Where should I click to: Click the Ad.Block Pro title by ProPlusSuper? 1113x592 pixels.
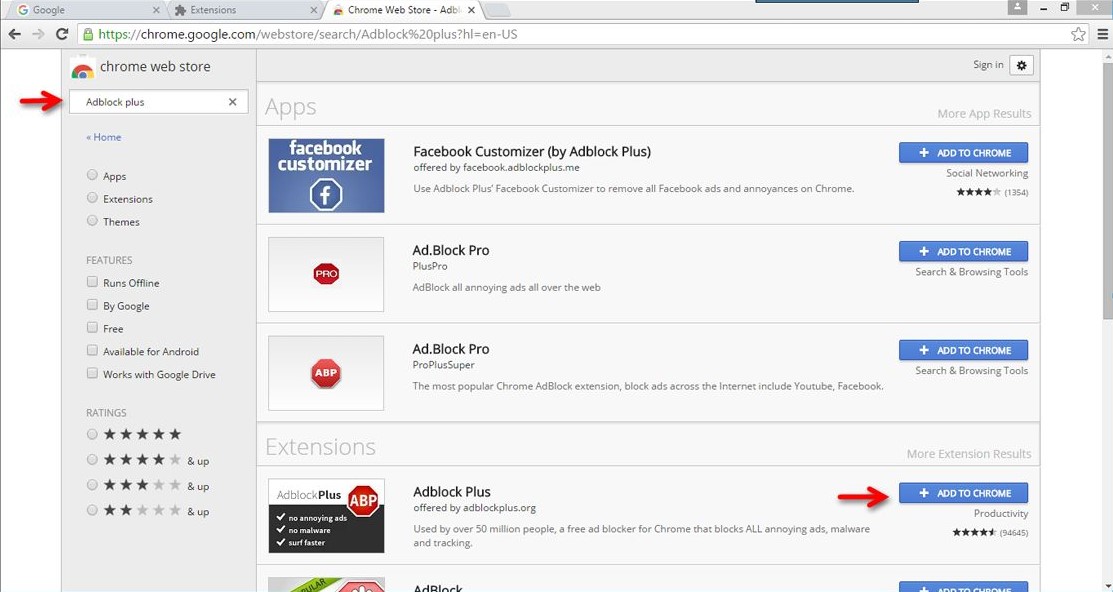(451, 349)
